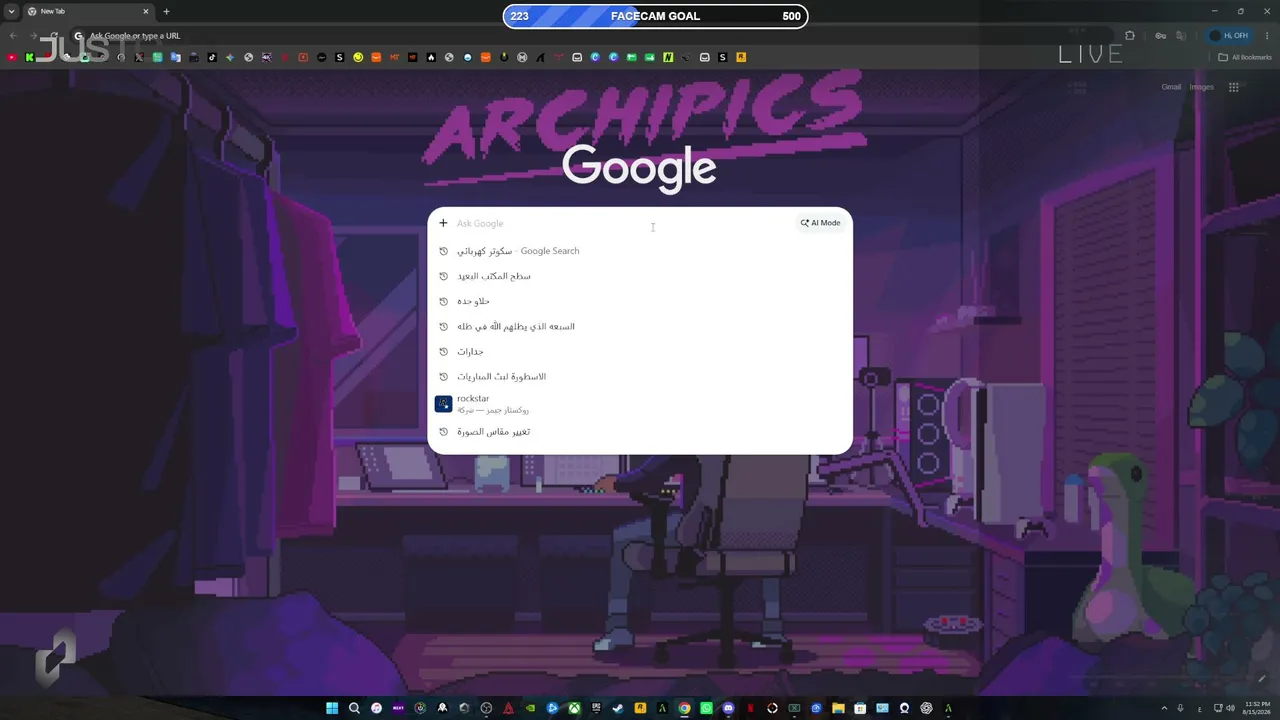This screenshot has height=720, width=1280.
Task: Open the Images link
Action: (1202, 87)
